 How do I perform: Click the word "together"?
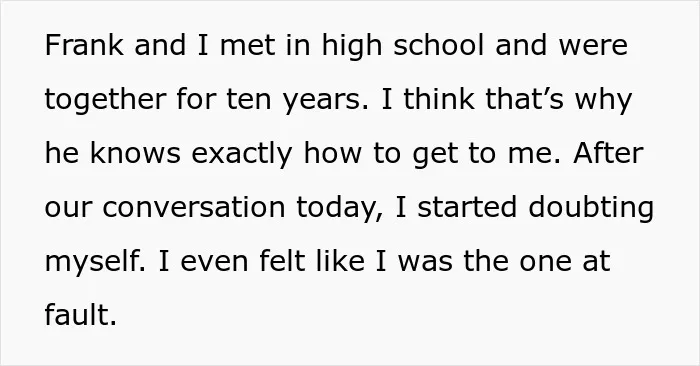pyautogui.click(x=105, y=100)
